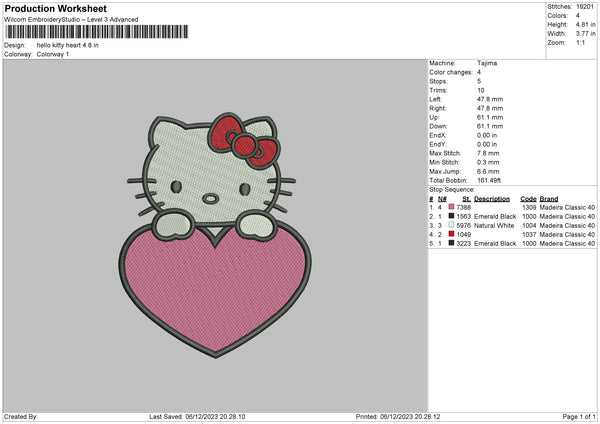The width and height of the screenshot is (600, 424).
Task: Click the Right value 47.8 mm
Action: tap(490, 108)
